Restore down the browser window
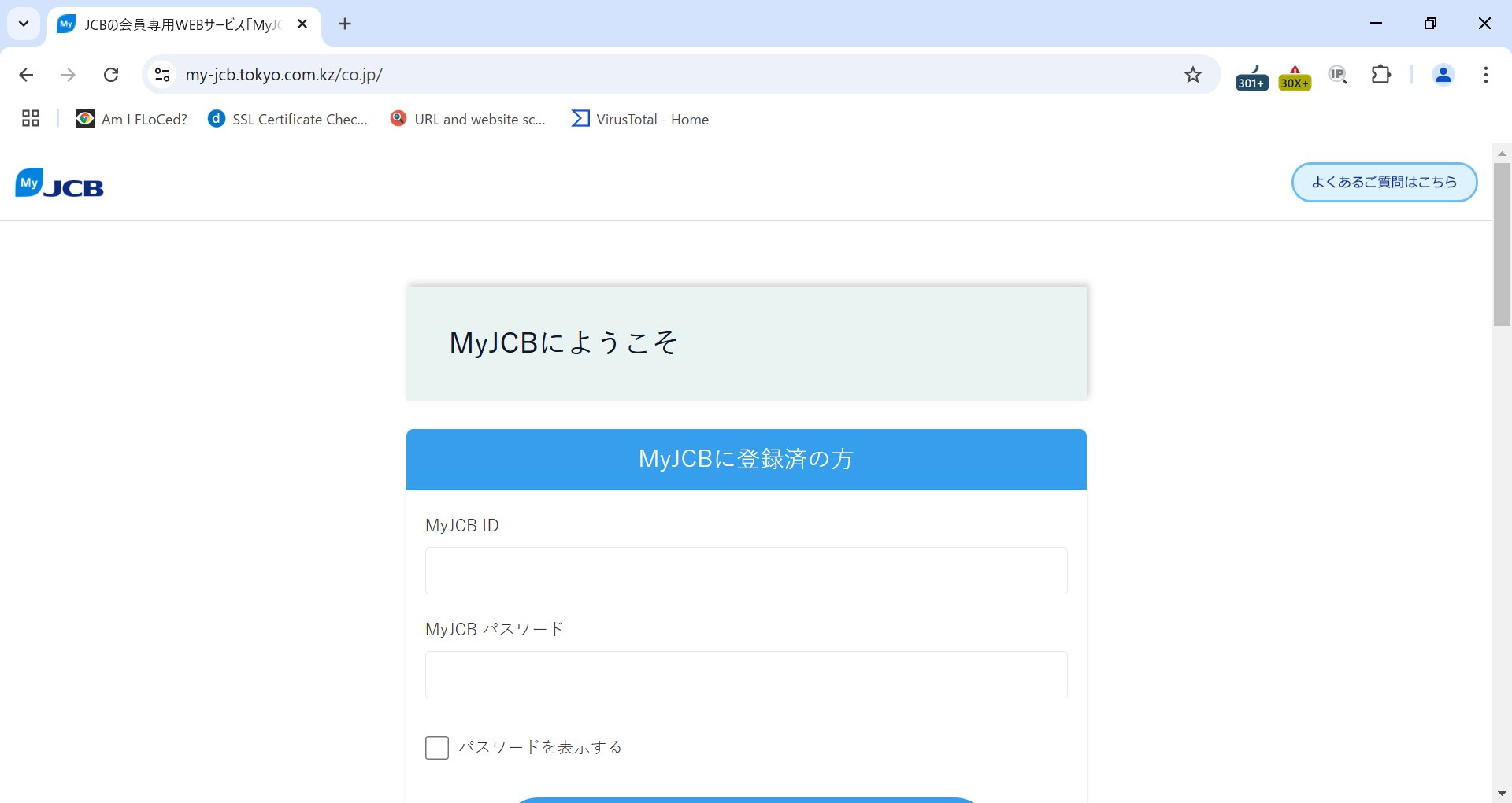The width and height of the screenshot is (1512, 803). tap(1430, 24)
